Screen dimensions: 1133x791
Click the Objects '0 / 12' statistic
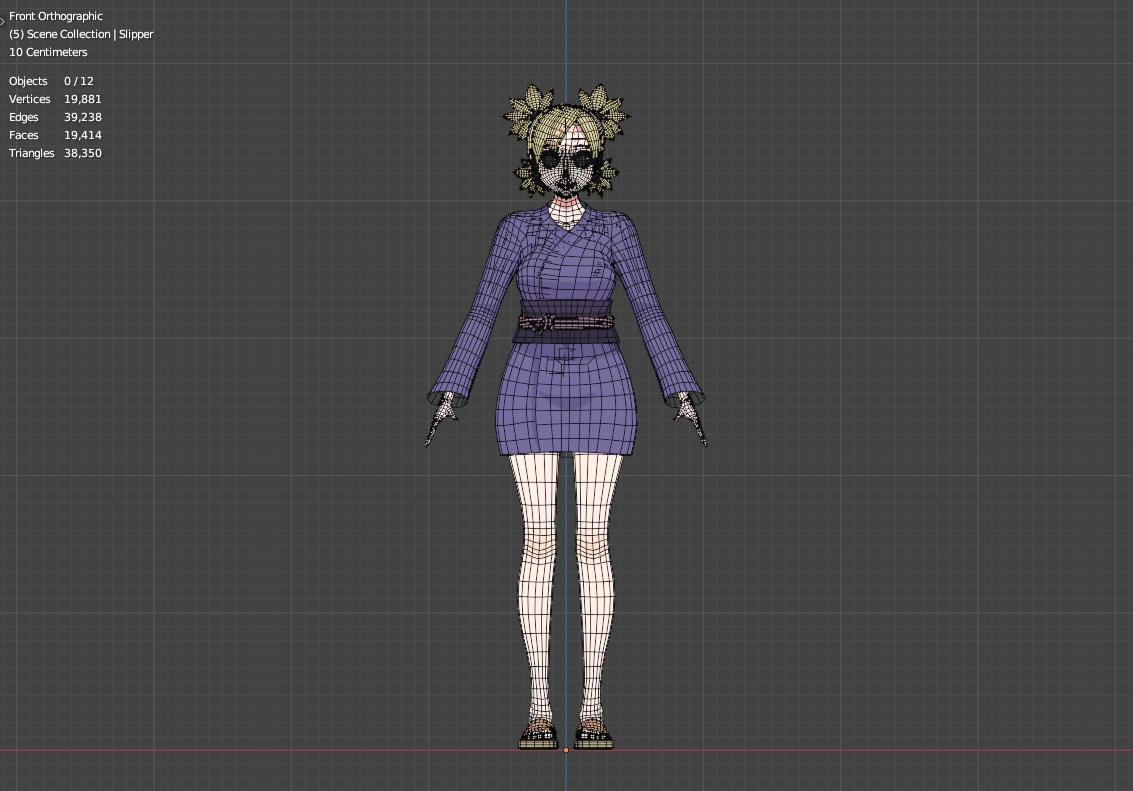coord(79,81)
